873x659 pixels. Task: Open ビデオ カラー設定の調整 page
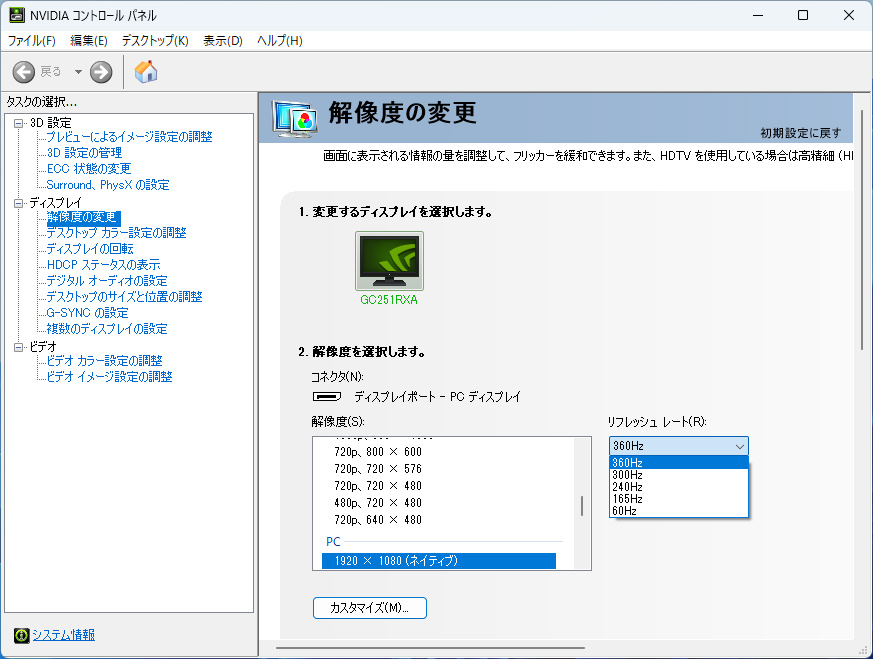[x=105, y=361]
